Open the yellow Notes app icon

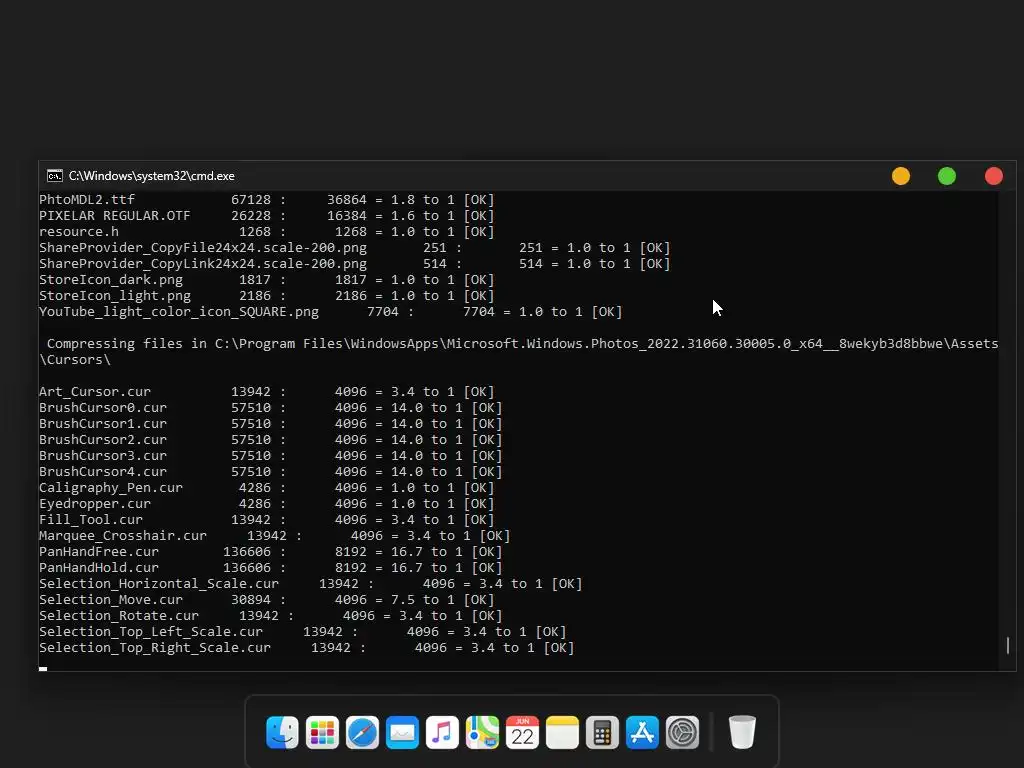coord(562,732)
